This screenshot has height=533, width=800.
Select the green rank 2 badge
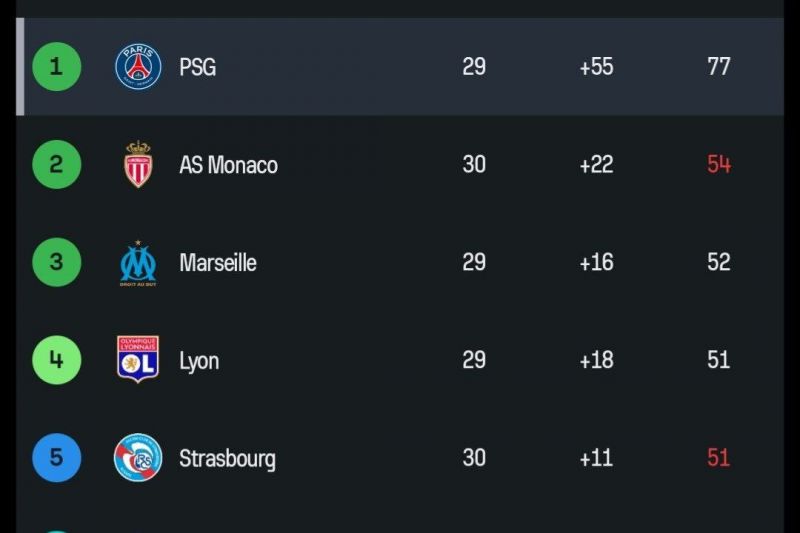coord(56,165)
